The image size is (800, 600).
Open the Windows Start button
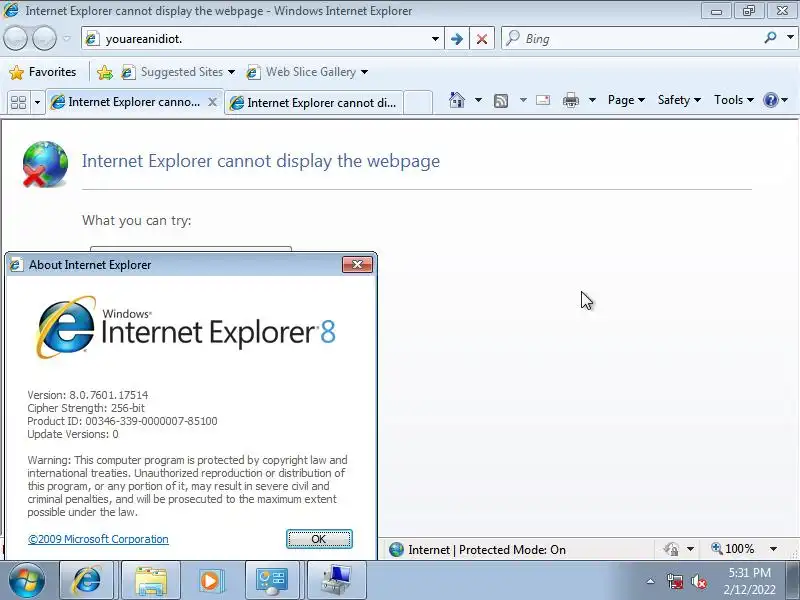(27, 581)
